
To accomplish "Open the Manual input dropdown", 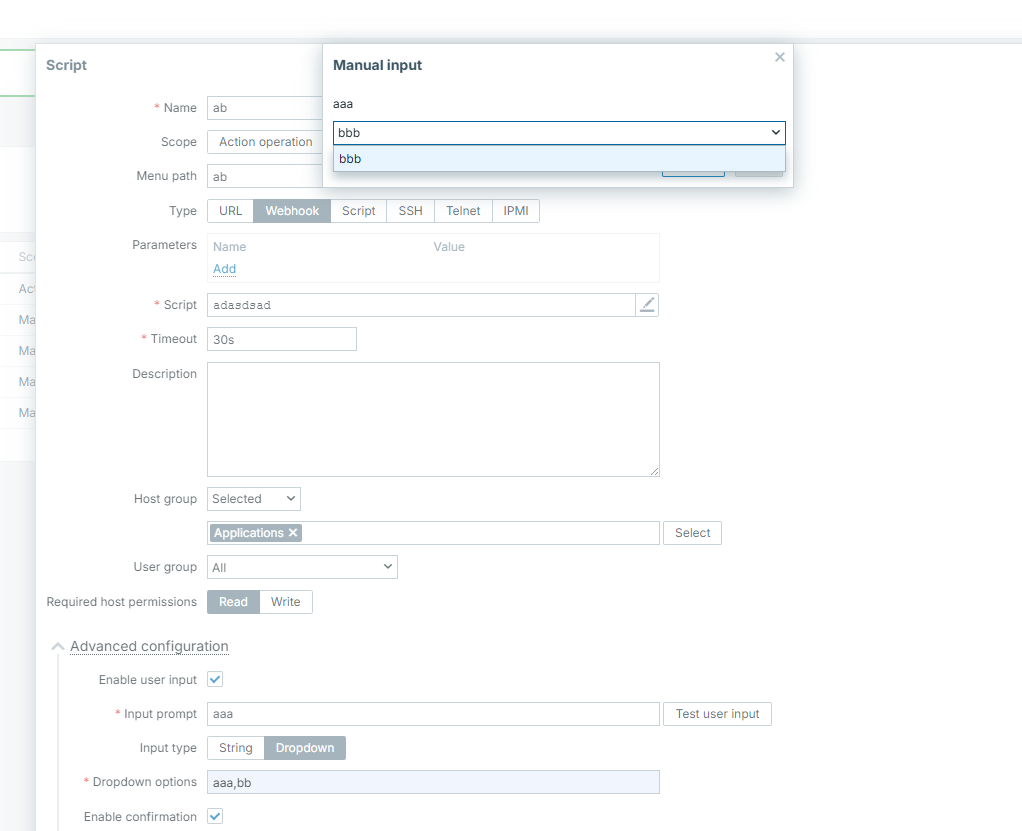I will click(x=559, y=132).
